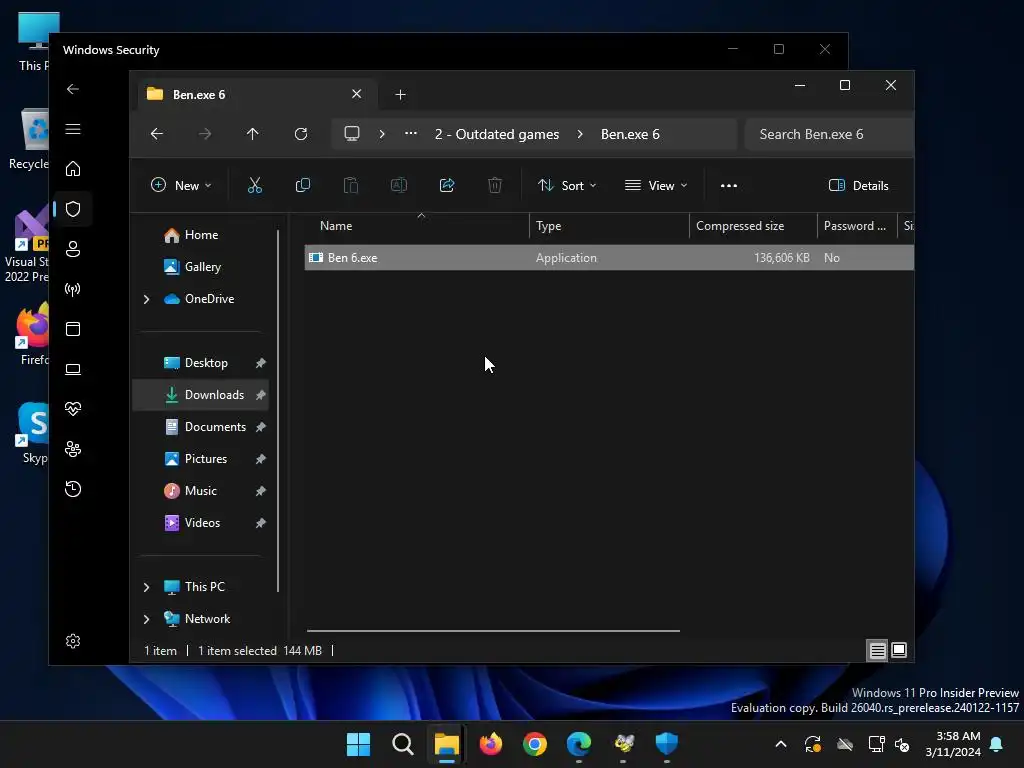This screenshot has height=768, width=1024.
Task: Refresh the Ben.exe 6 folder view
Action: tap(301, 134)
